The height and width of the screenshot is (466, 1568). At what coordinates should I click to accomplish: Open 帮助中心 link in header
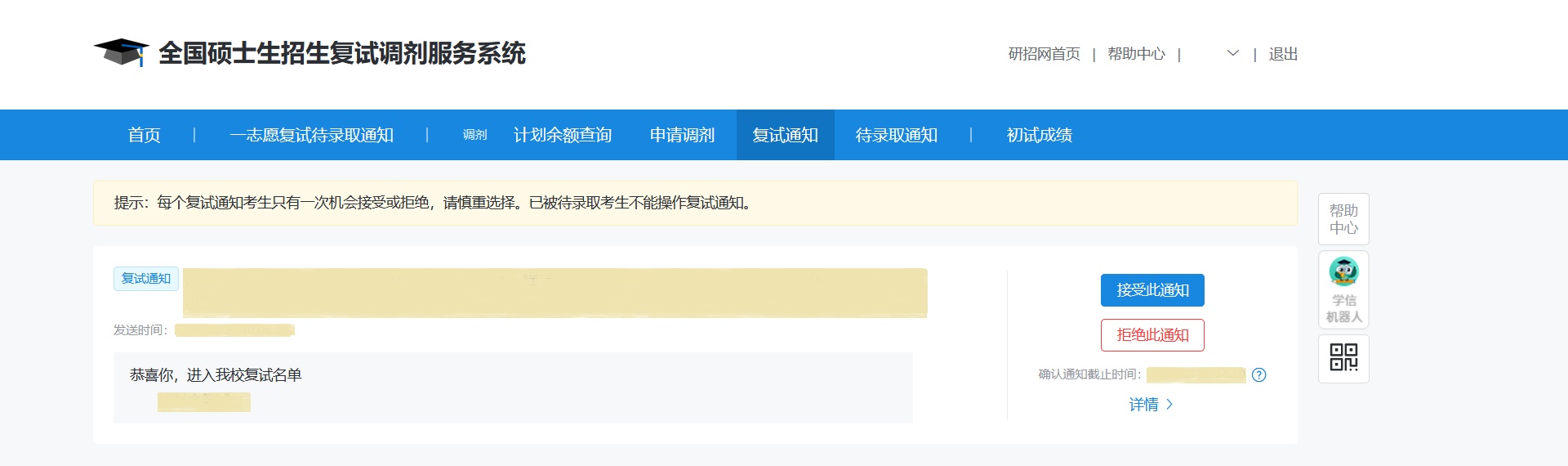pyautogui.click(x=1136, y=54)
